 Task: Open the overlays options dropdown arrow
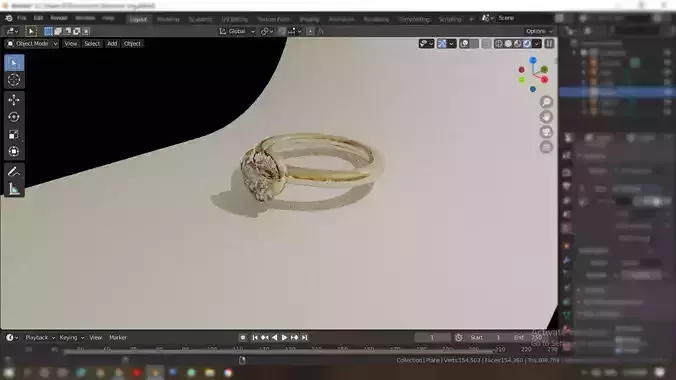point(474,44)
